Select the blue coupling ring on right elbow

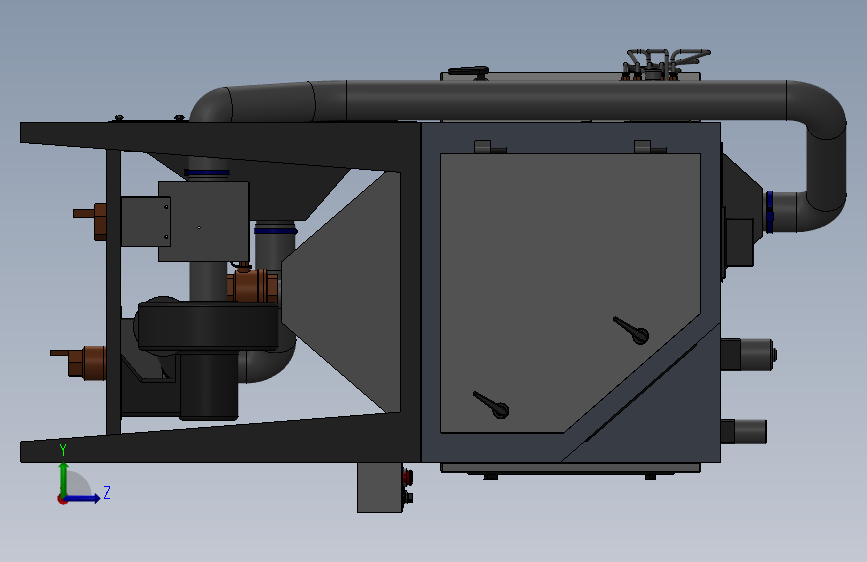coord(769,212)
